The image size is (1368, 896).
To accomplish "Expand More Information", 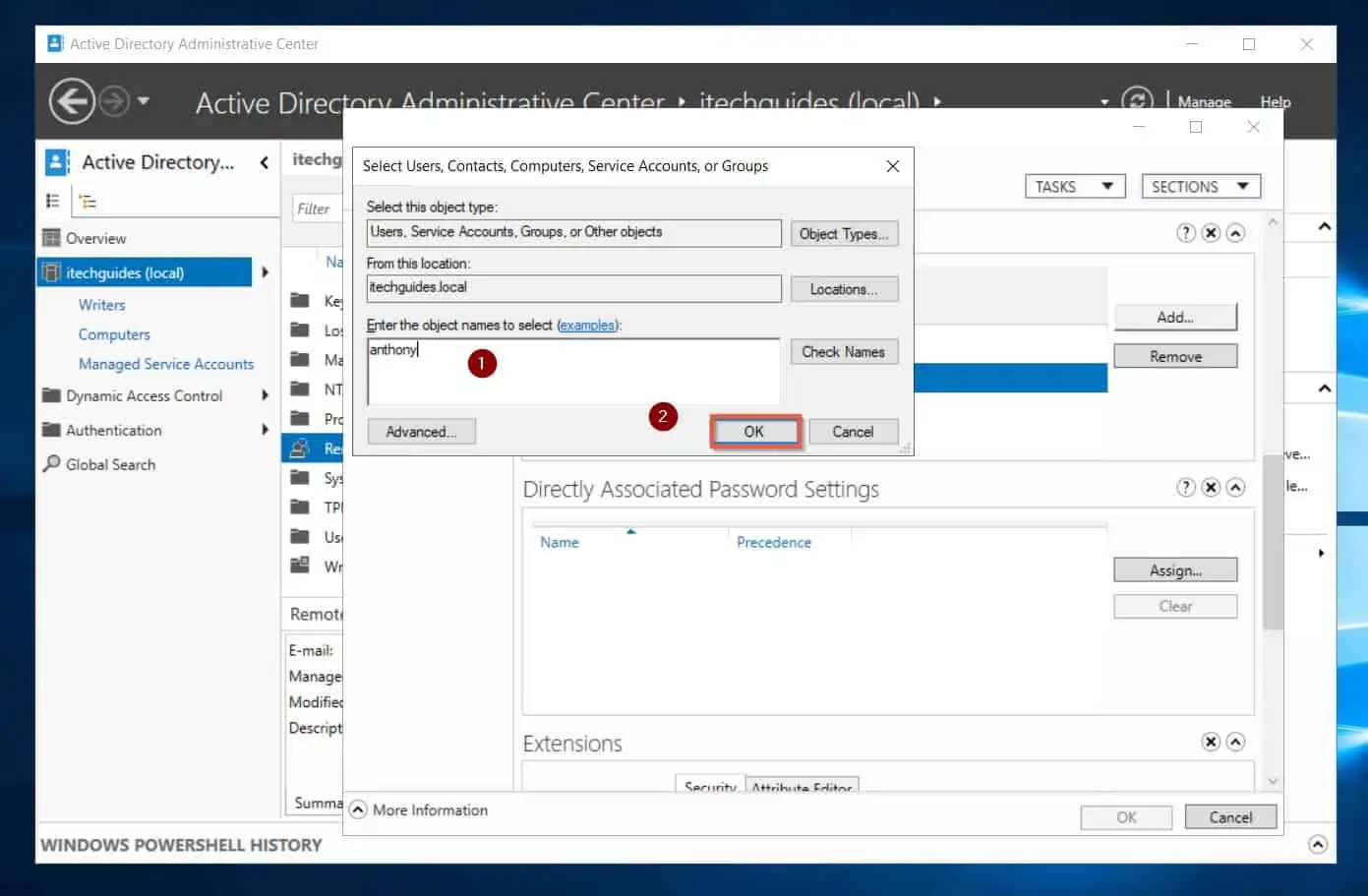I will (358, 809).
